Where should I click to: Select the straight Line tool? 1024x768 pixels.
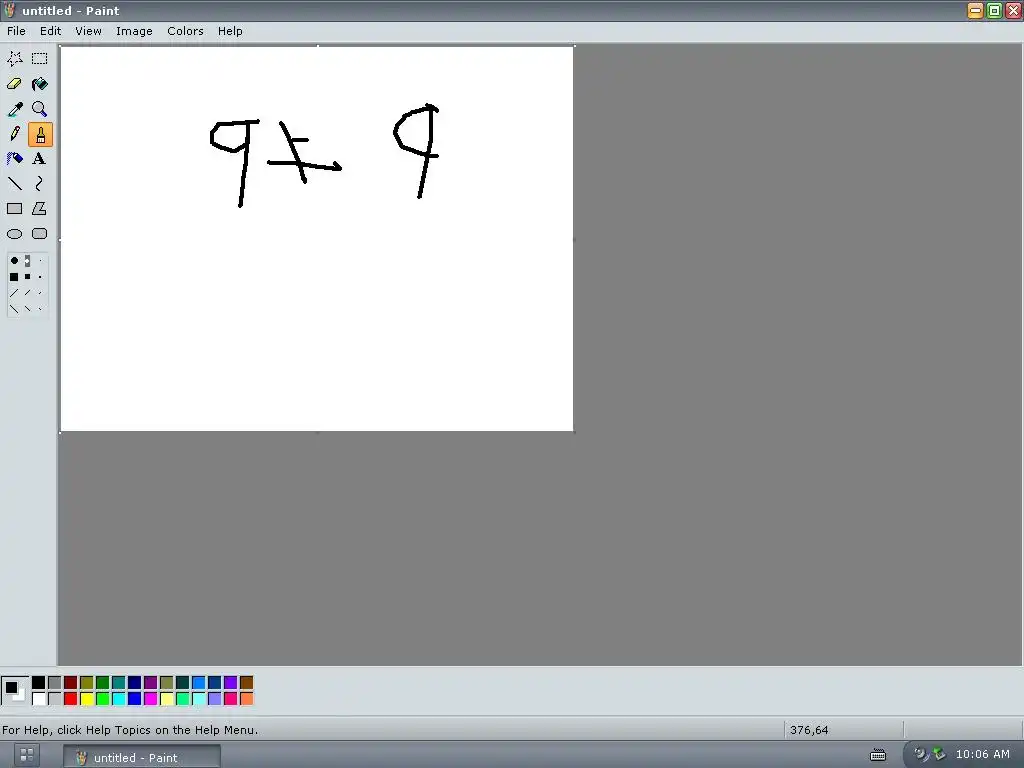point(14,184)
